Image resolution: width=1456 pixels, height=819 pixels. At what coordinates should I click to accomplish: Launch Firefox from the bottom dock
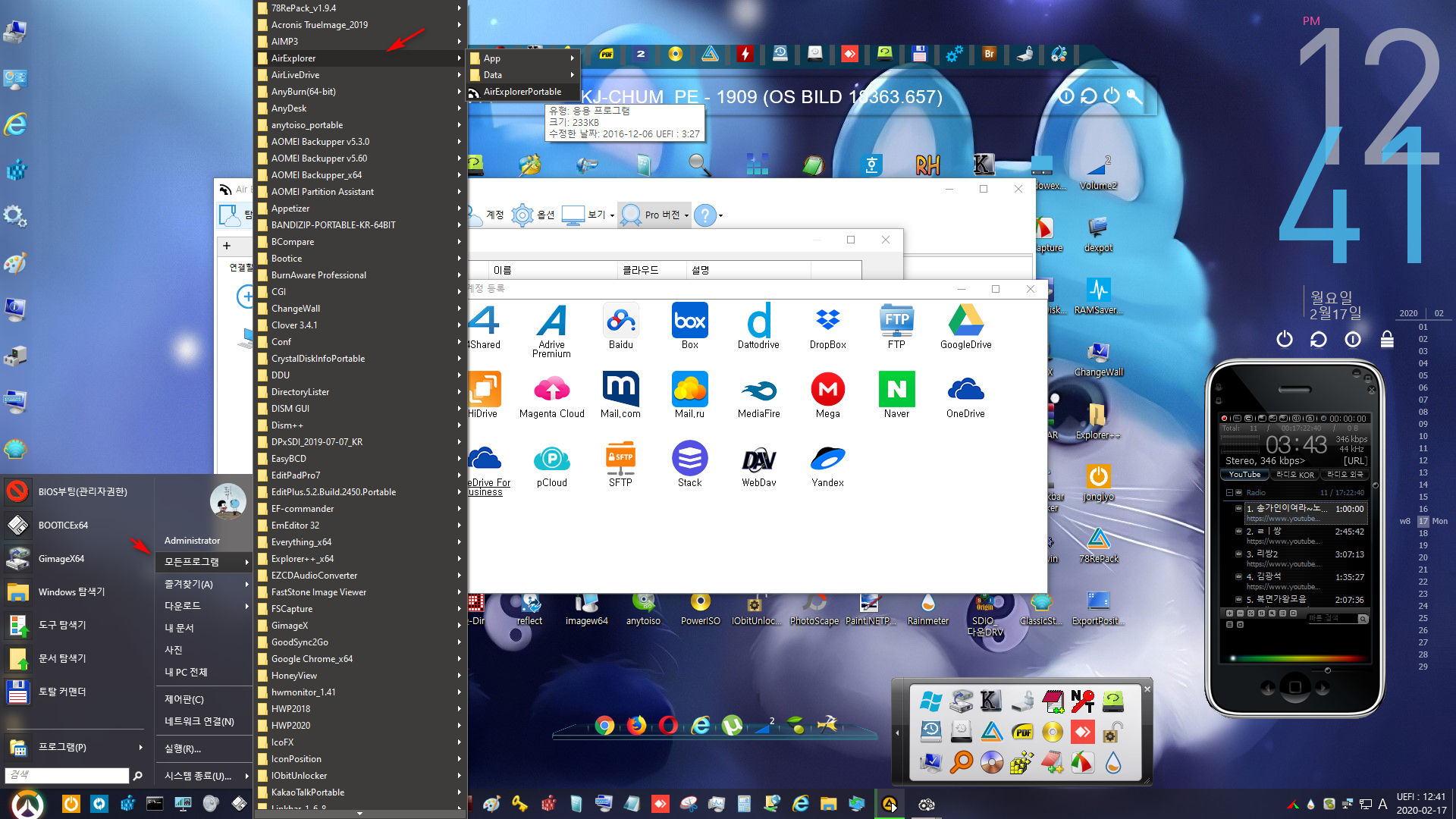pyautogui.click(x=636, y=726)
